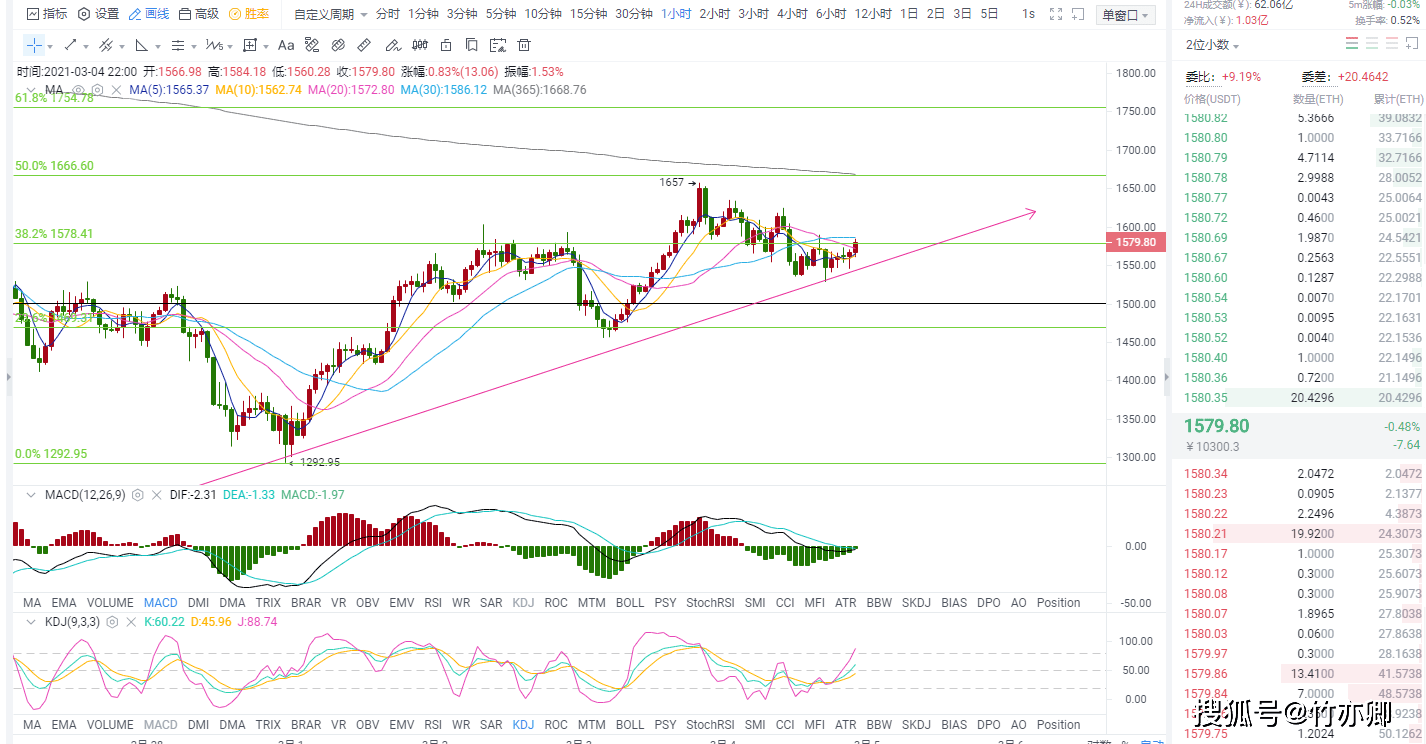
Task: Open the 2位小数 decimal precision dropdown
Action: click(x=1212, y=45)
